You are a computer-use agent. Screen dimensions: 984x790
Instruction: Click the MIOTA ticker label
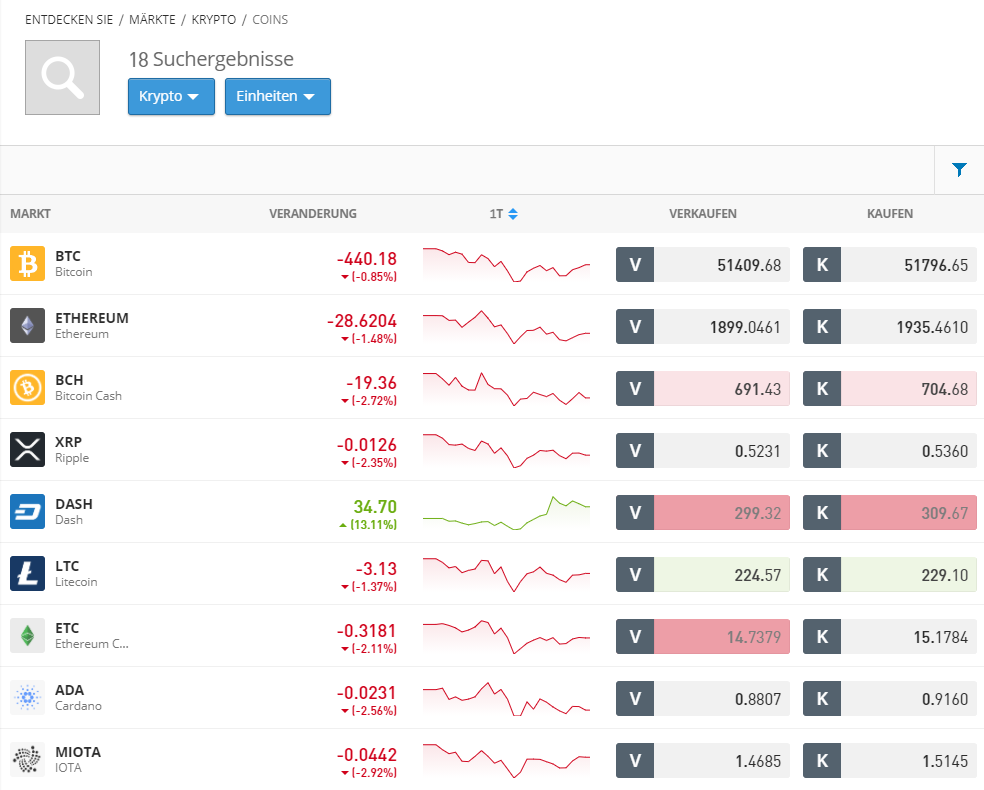[78, 752]
